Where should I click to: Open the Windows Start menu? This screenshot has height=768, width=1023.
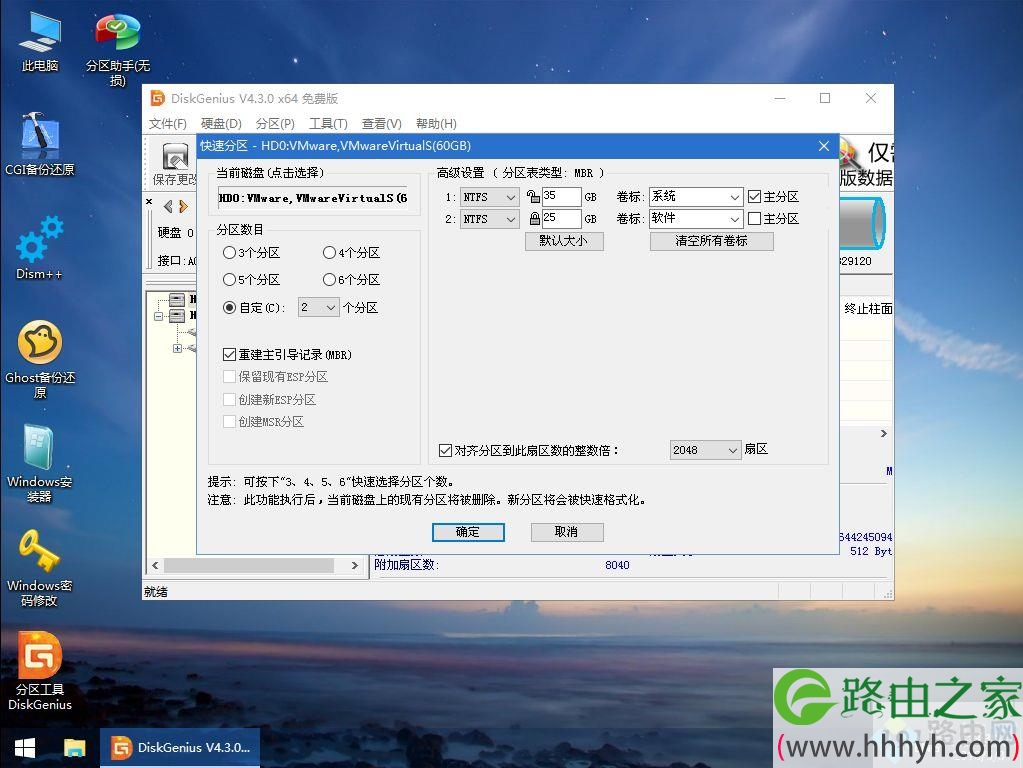pos(25,748)
